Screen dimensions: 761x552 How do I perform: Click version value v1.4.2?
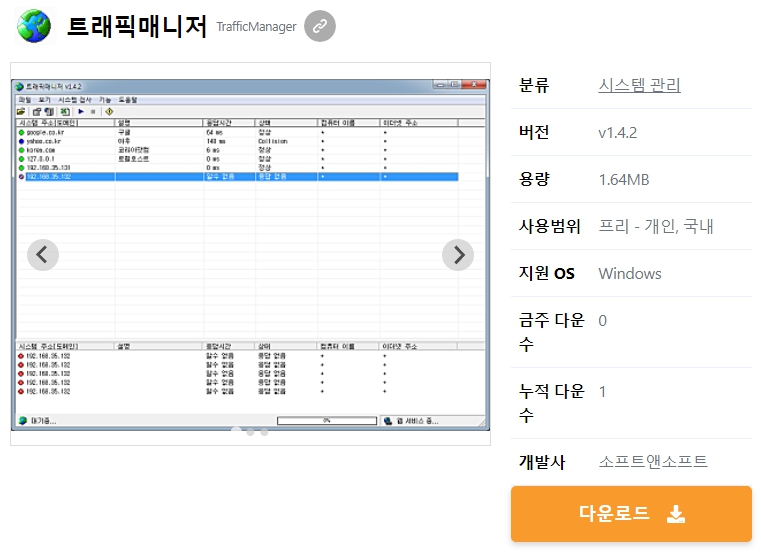coord(617,133)
